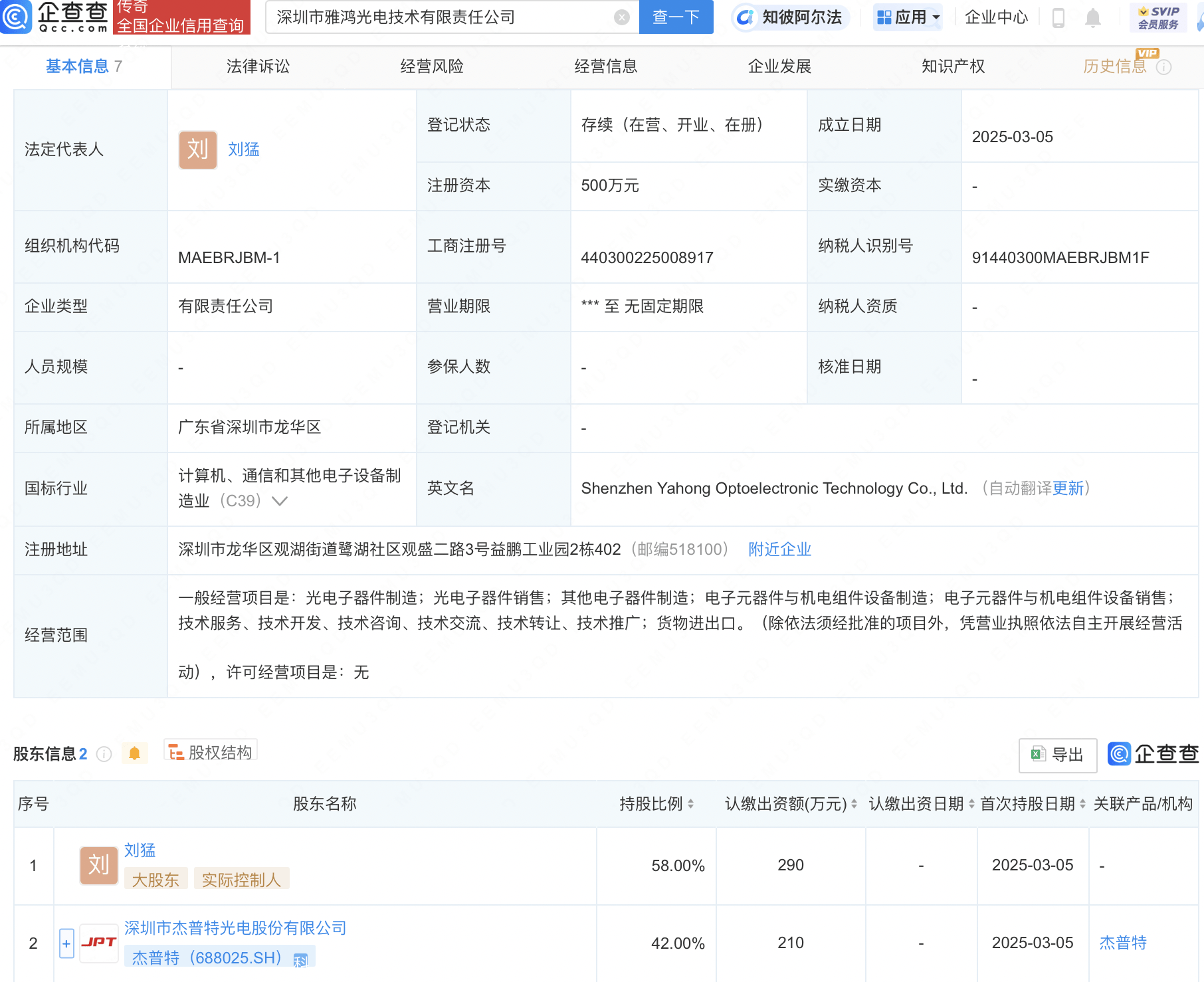Open 深圳市杰普特光电股份有限公司 shareholder link
Image resolution: width=1204 pixels, height=982 pixels.
pos(235,928)
